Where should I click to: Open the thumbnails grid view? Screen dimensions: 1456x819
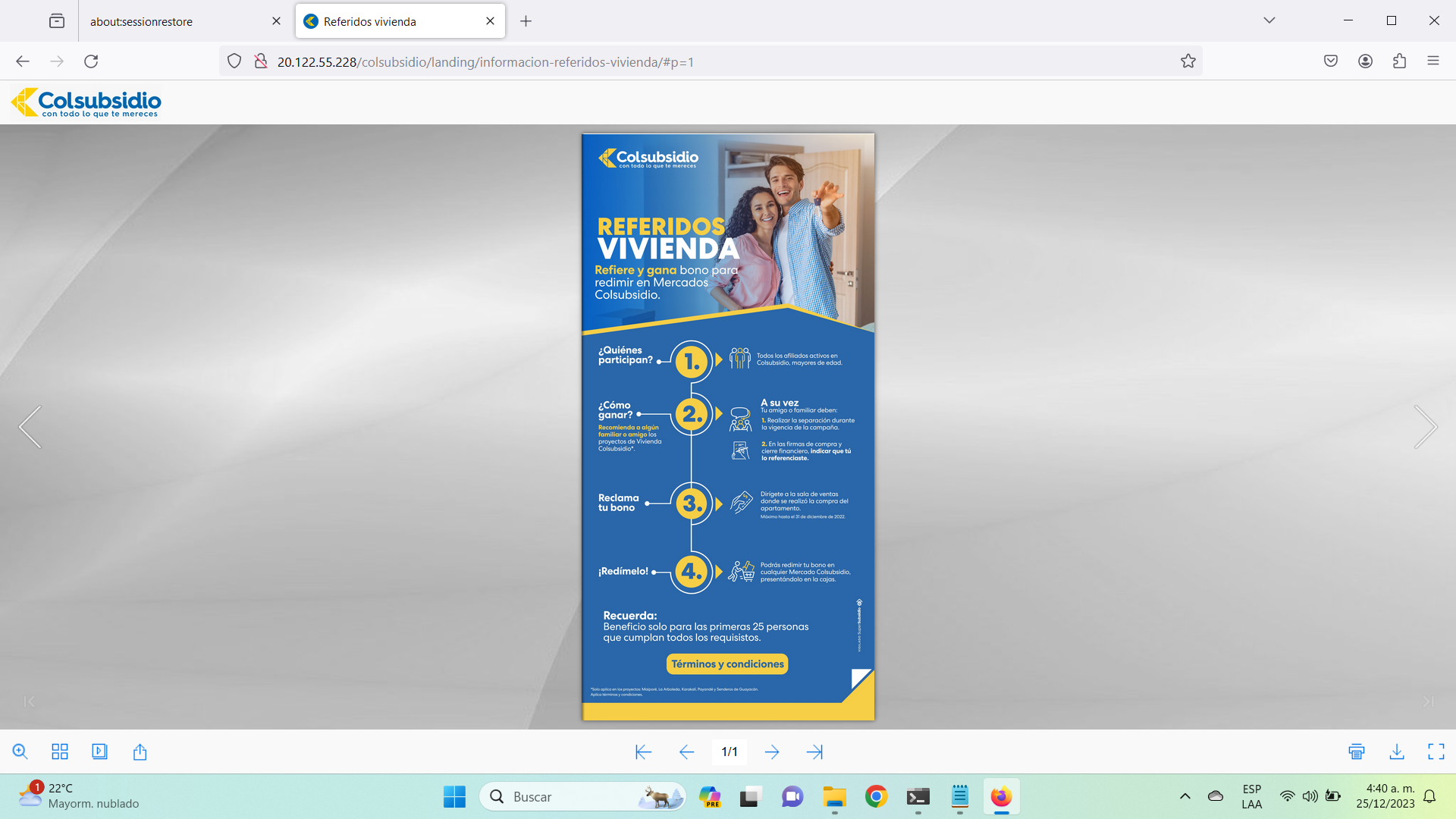(60, 752)
